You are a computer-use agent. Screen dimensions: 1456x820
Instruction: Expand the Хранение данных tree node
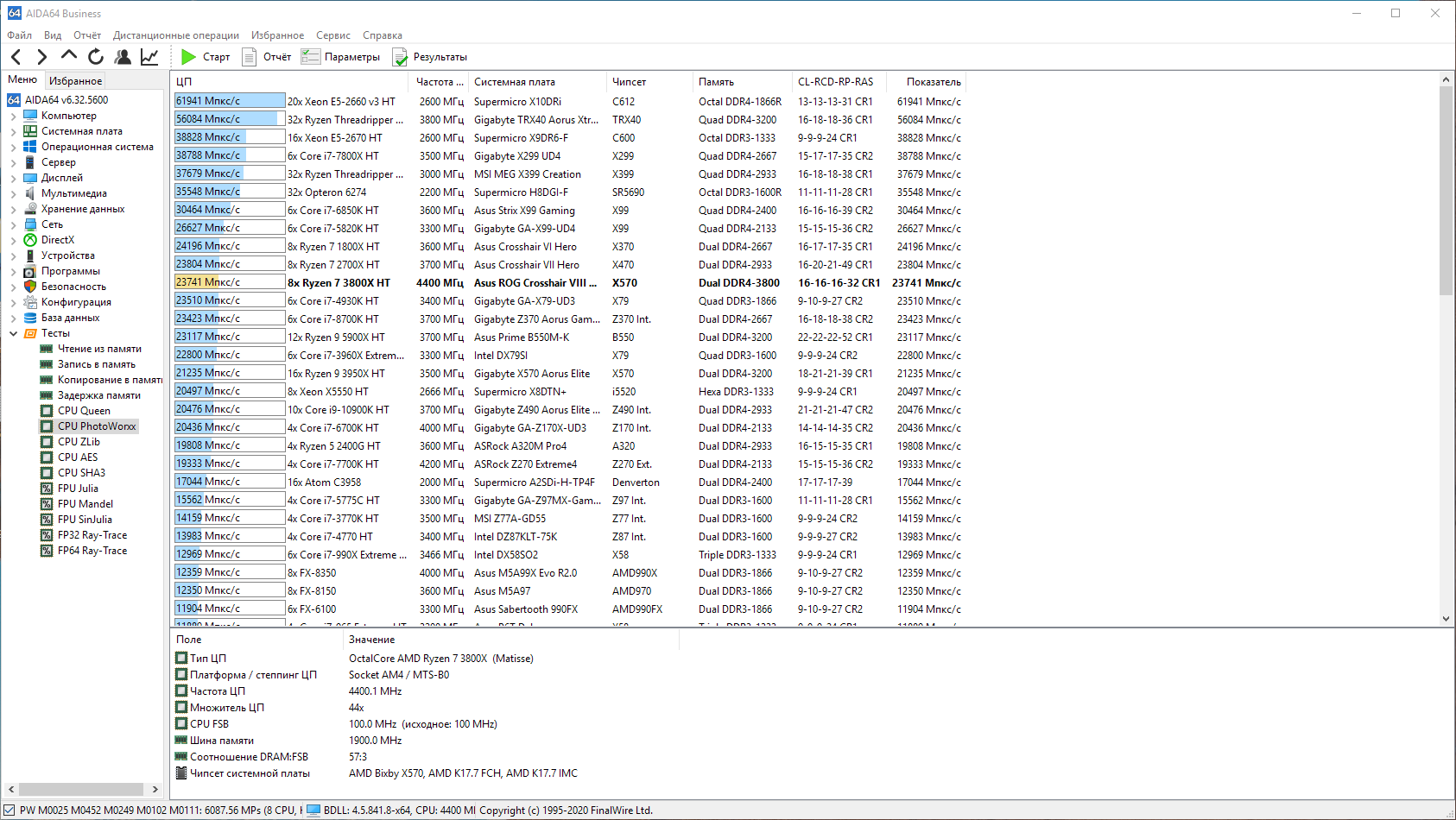coord(13,209)
